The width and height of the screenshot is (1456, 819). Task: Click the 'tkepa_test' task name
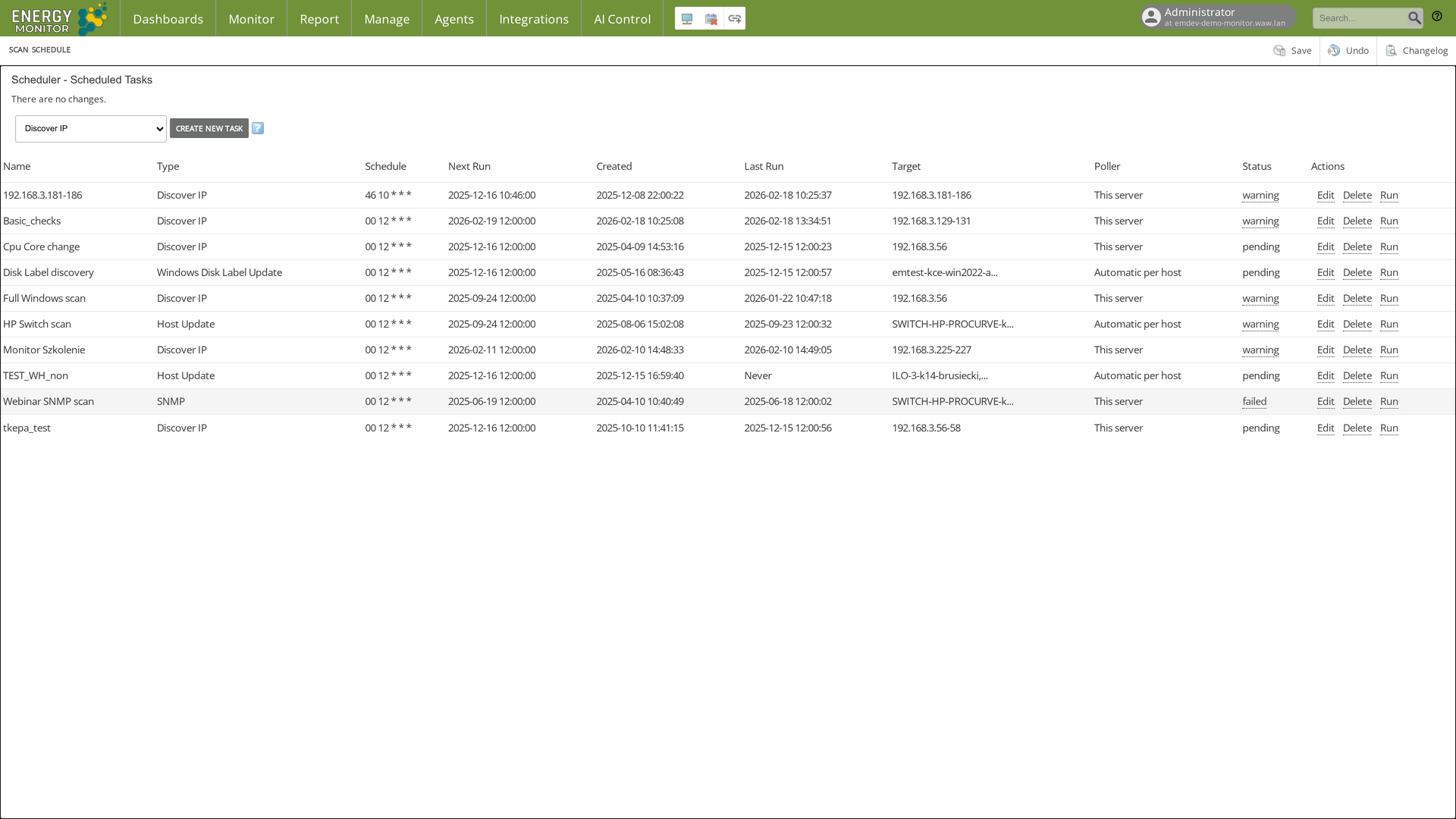(27, 428)
